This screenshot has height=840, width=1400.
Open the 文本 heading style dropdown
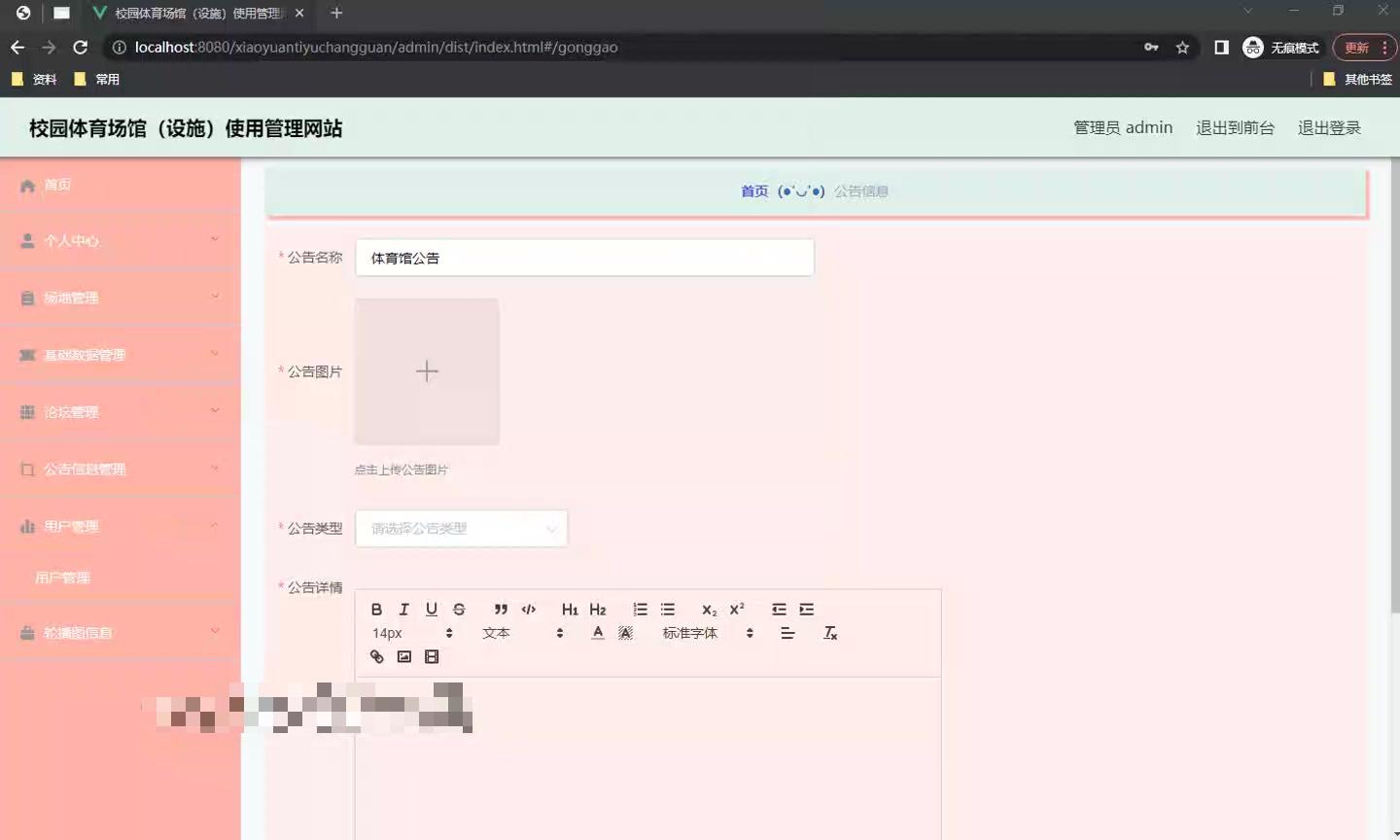point(523,633)
